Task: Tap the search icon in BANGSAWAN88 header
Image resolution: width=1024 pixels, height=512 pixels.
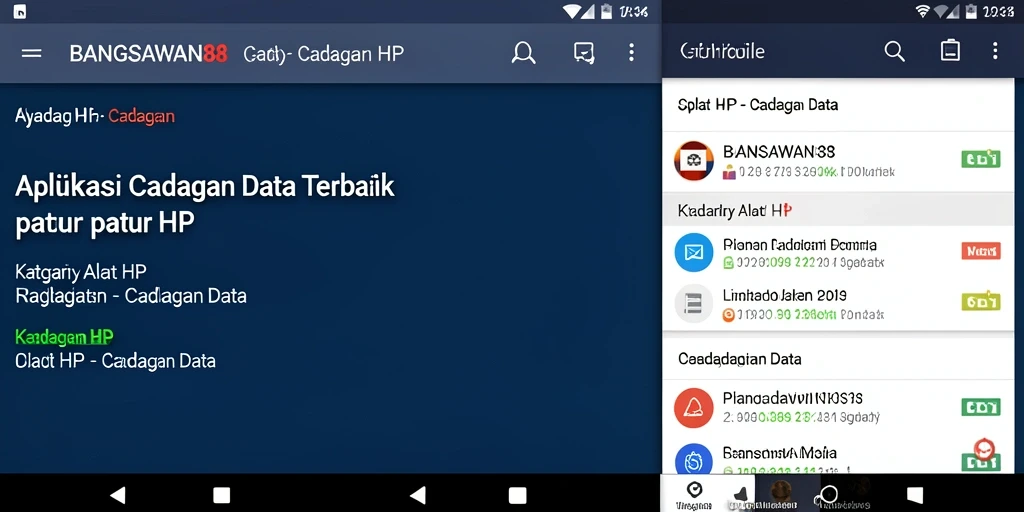Action: [523, 53]
